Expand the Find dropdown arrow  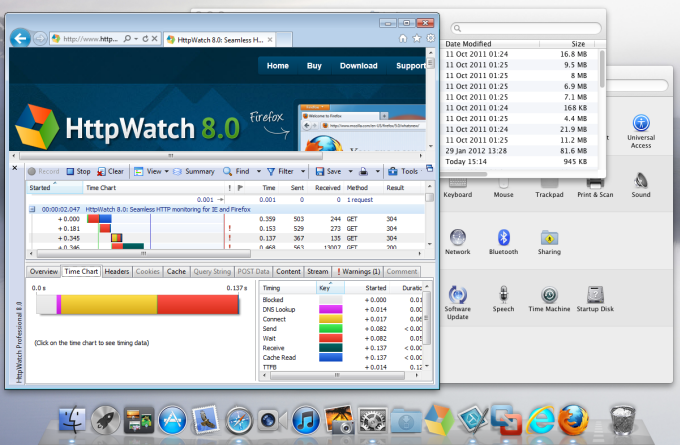[x=259, y=171]
